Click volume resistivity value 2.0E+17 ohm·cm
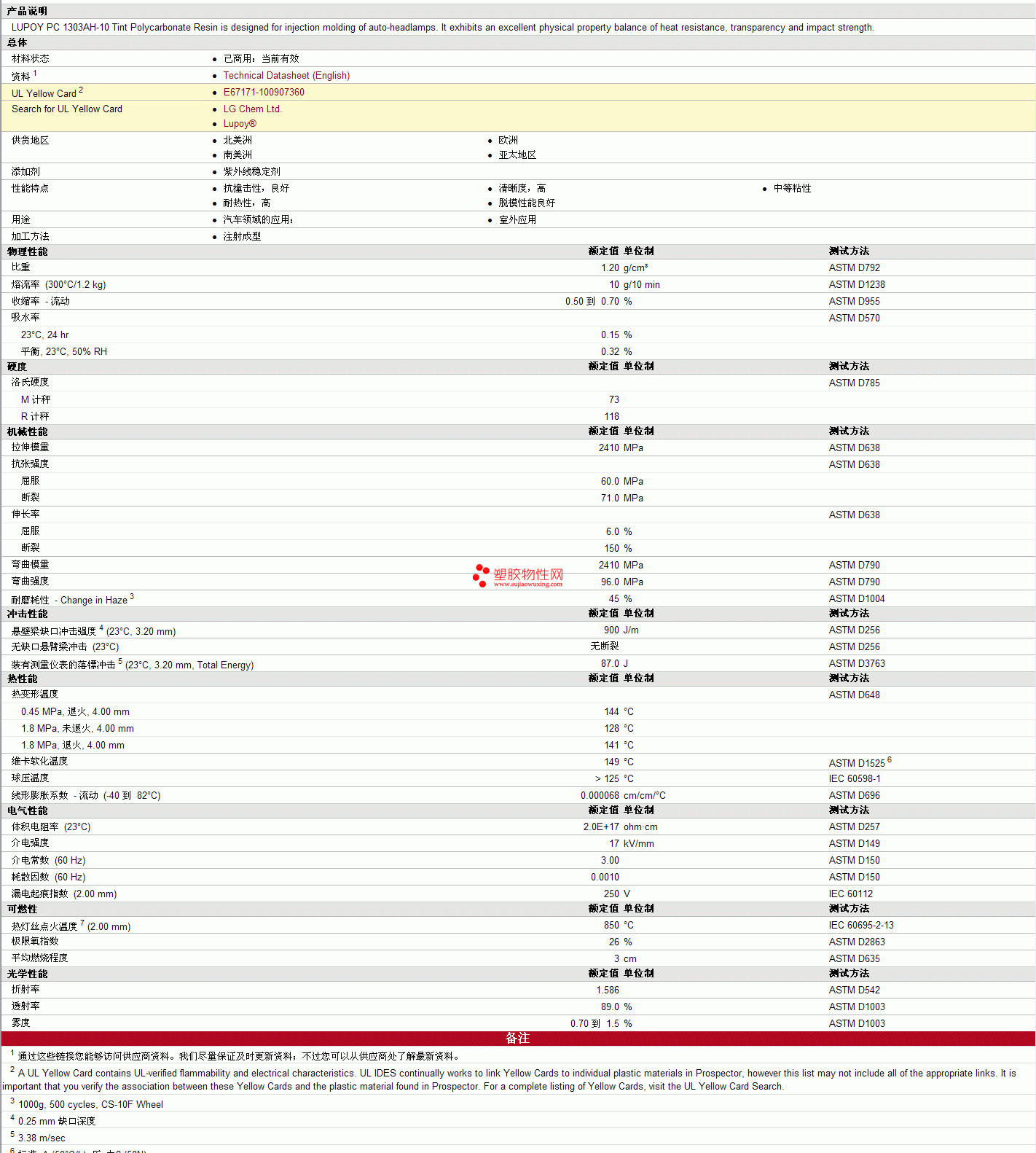The image size is (1036, 1153). [620, 826]
